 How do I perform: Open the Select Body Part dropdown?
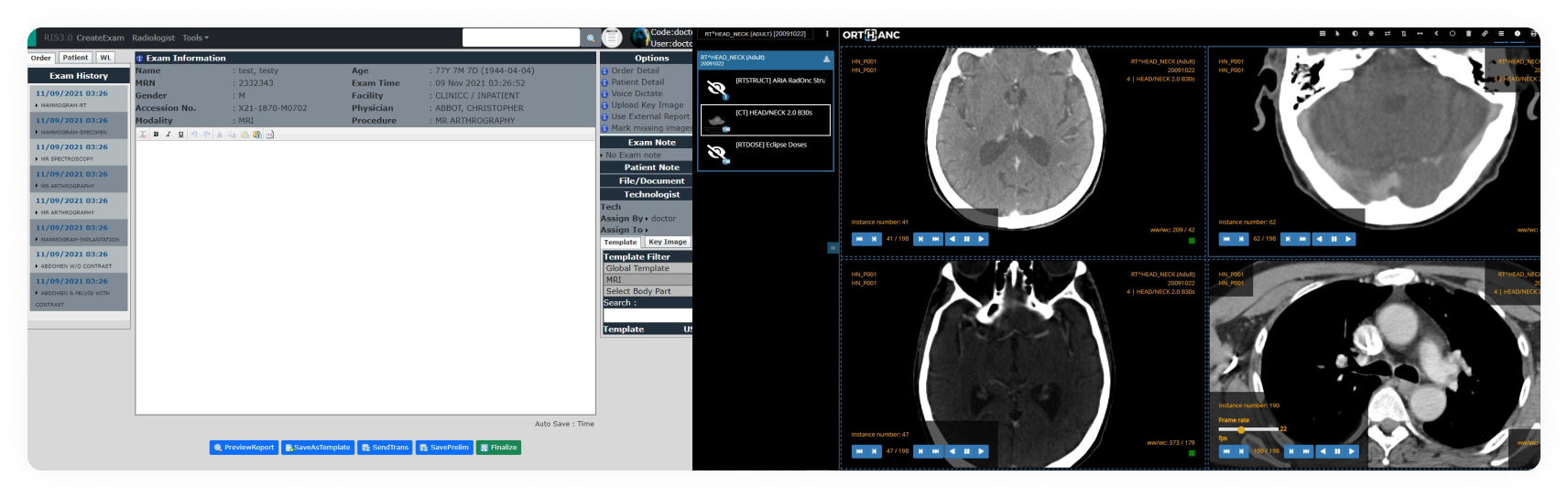[647, 291]
